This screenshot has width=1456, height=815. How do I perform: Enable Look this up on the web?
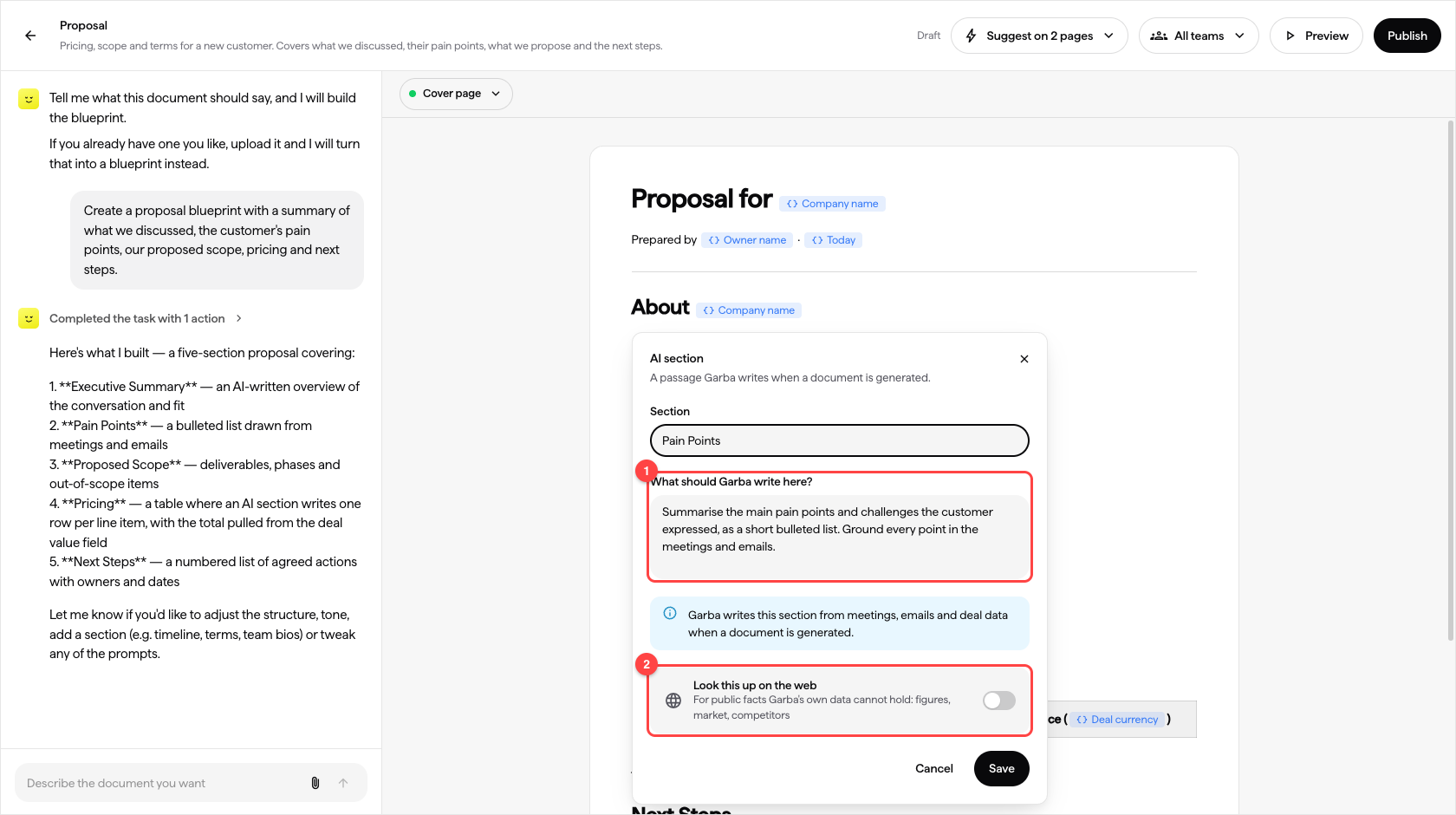coord(999,701)
